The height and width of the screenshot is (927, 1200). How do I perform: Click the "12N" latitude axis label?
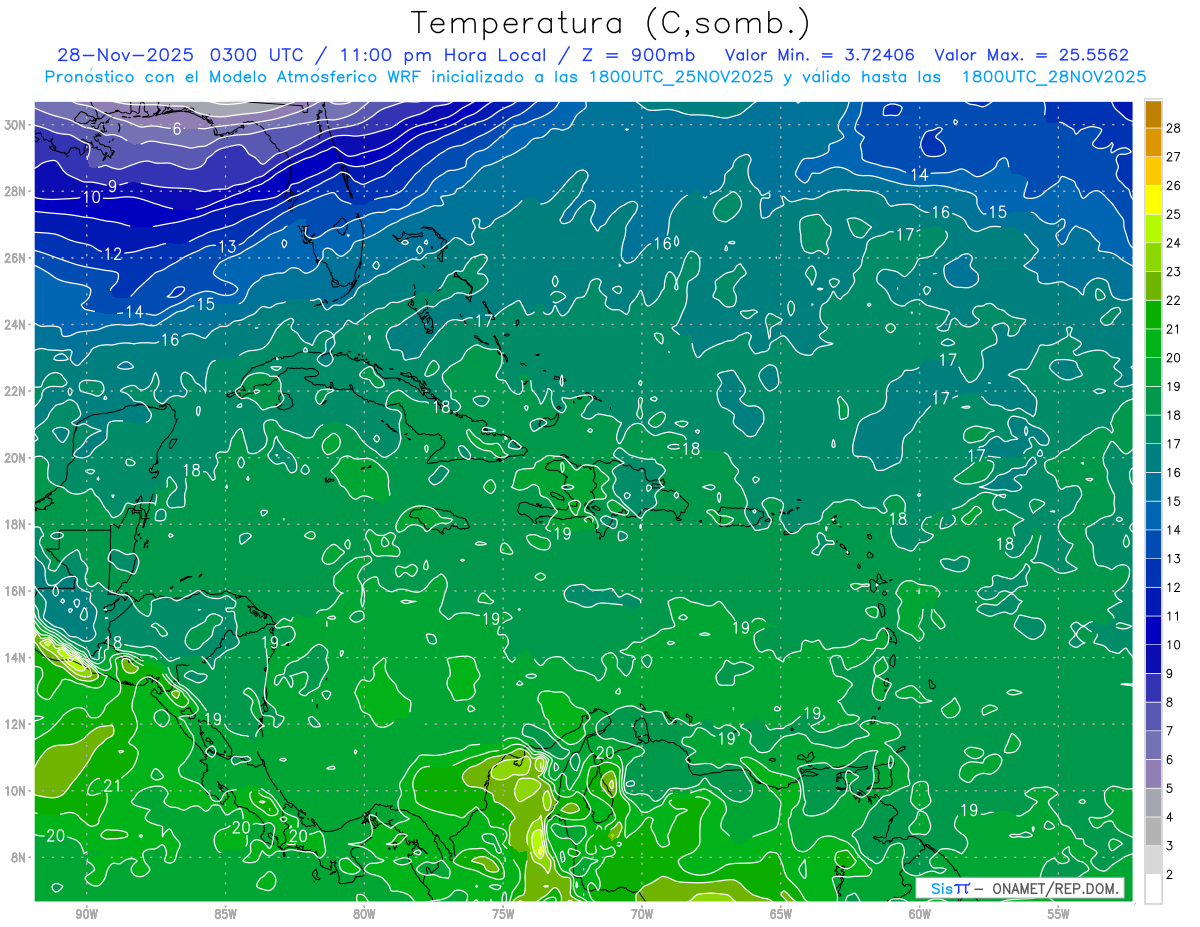coord(15,724)
